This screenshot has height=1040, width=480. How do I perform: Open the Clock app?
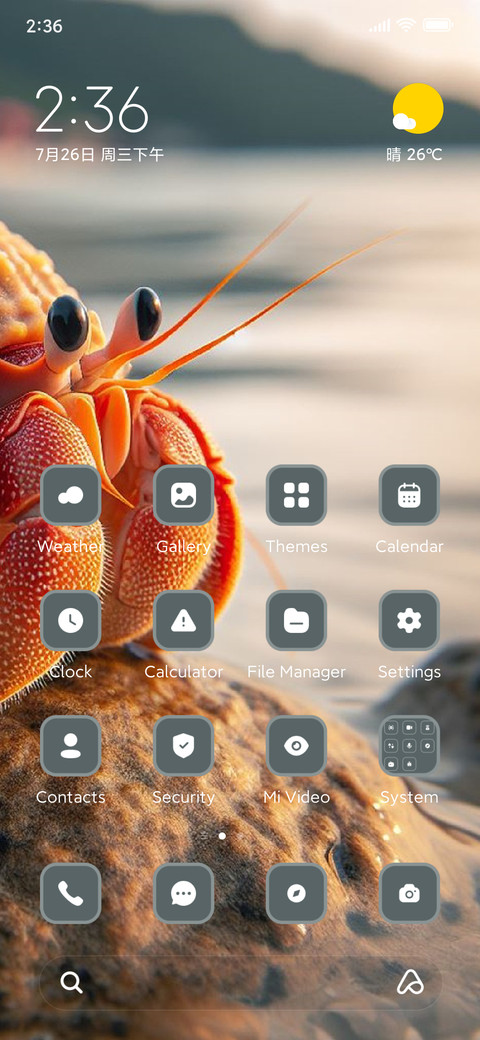click(70, 620)
